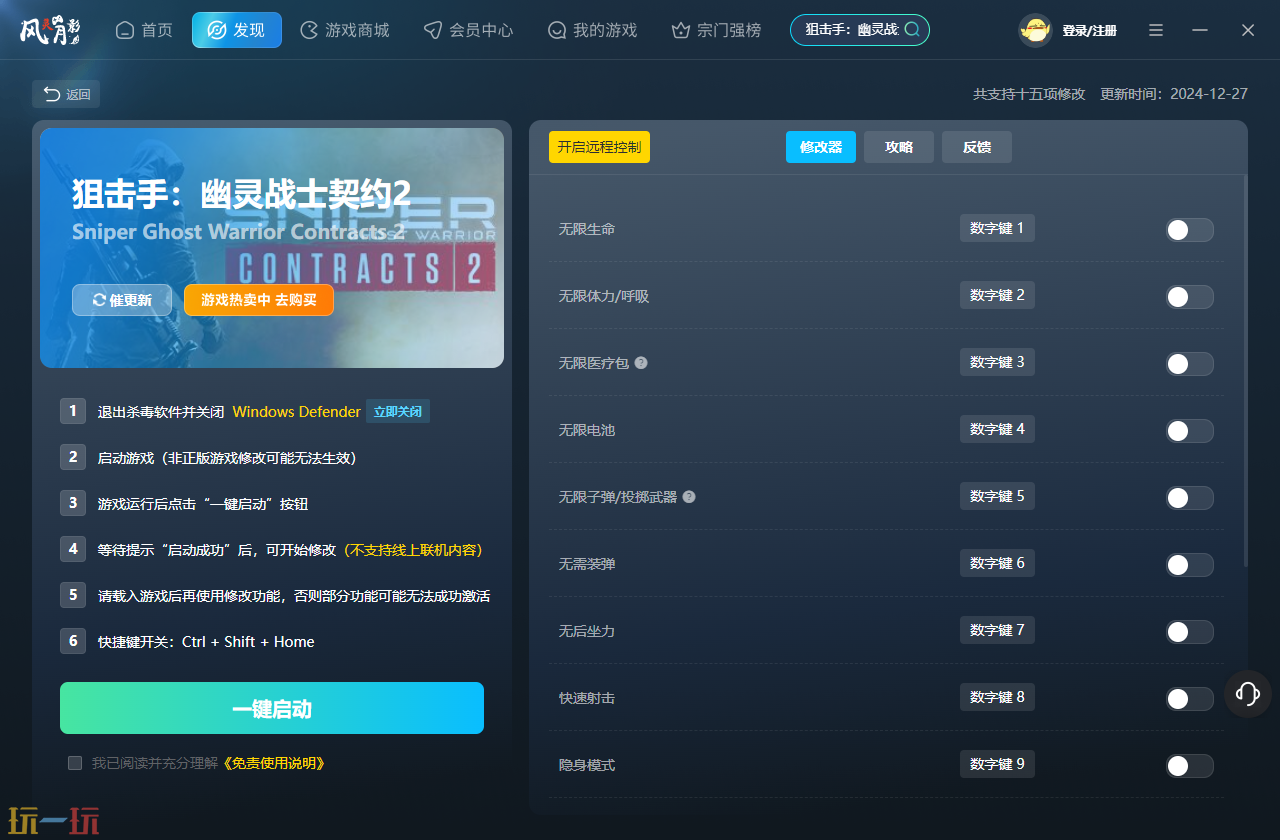Toggle 隐身模式 on
The width and height of the screenshot is (1280, 840).
point(1189,766)
